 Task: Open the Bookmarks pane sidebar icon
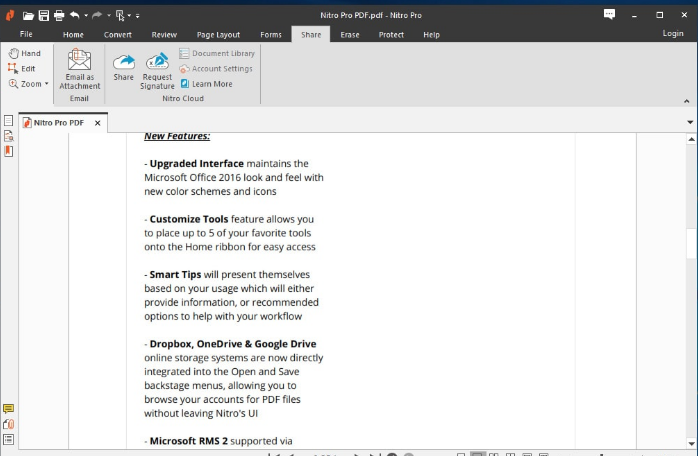8,151
